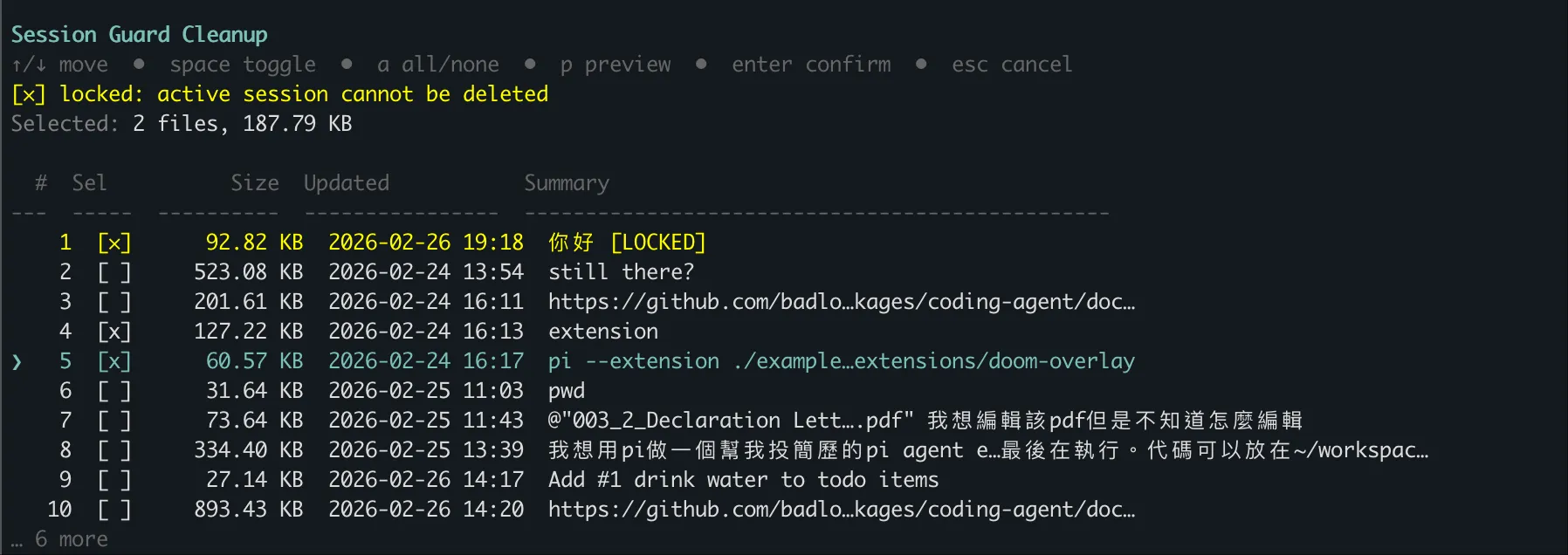
Task: Click the 'Size' column header
Action: pos(254,183)
